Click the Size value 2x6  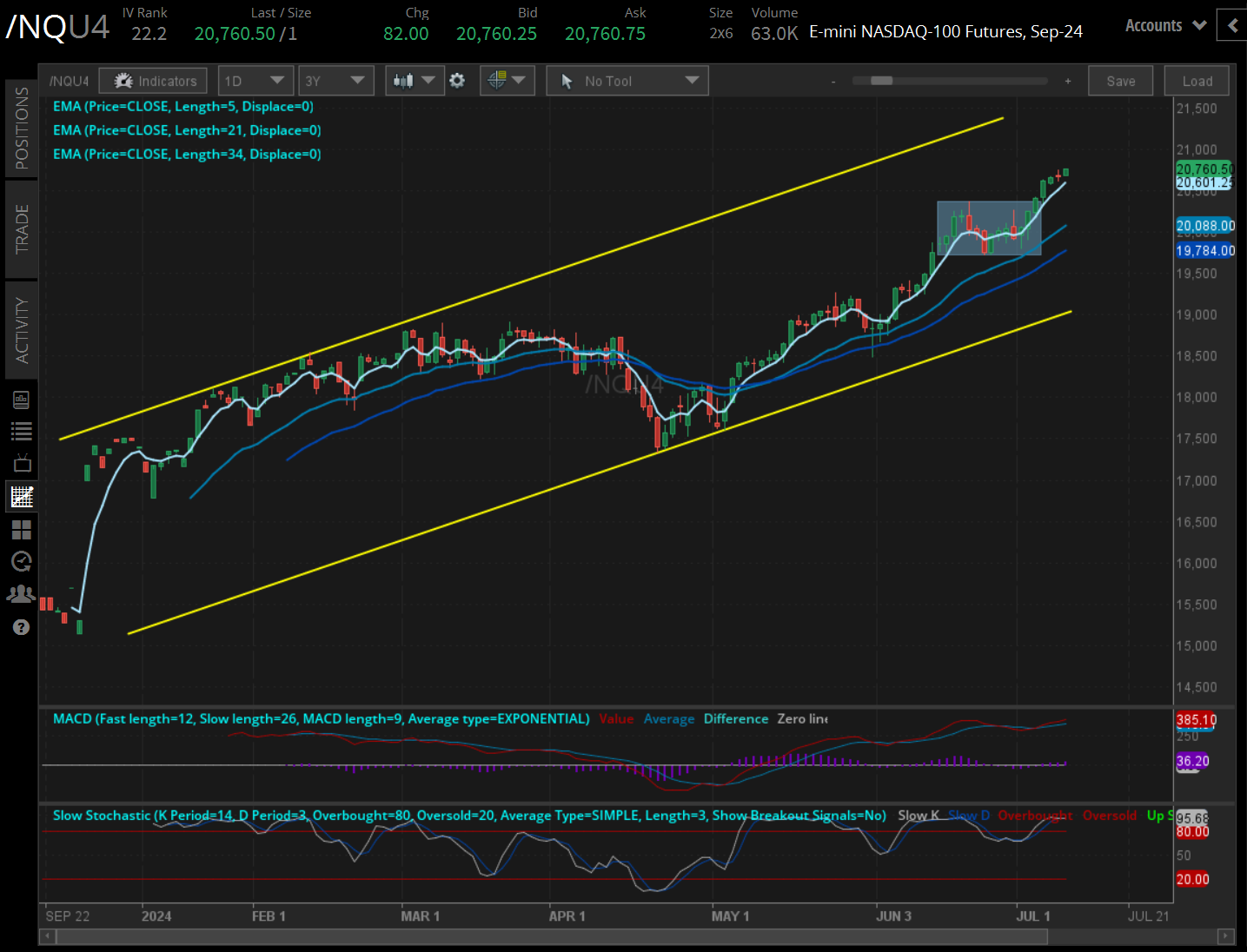(x=721, y=34)
